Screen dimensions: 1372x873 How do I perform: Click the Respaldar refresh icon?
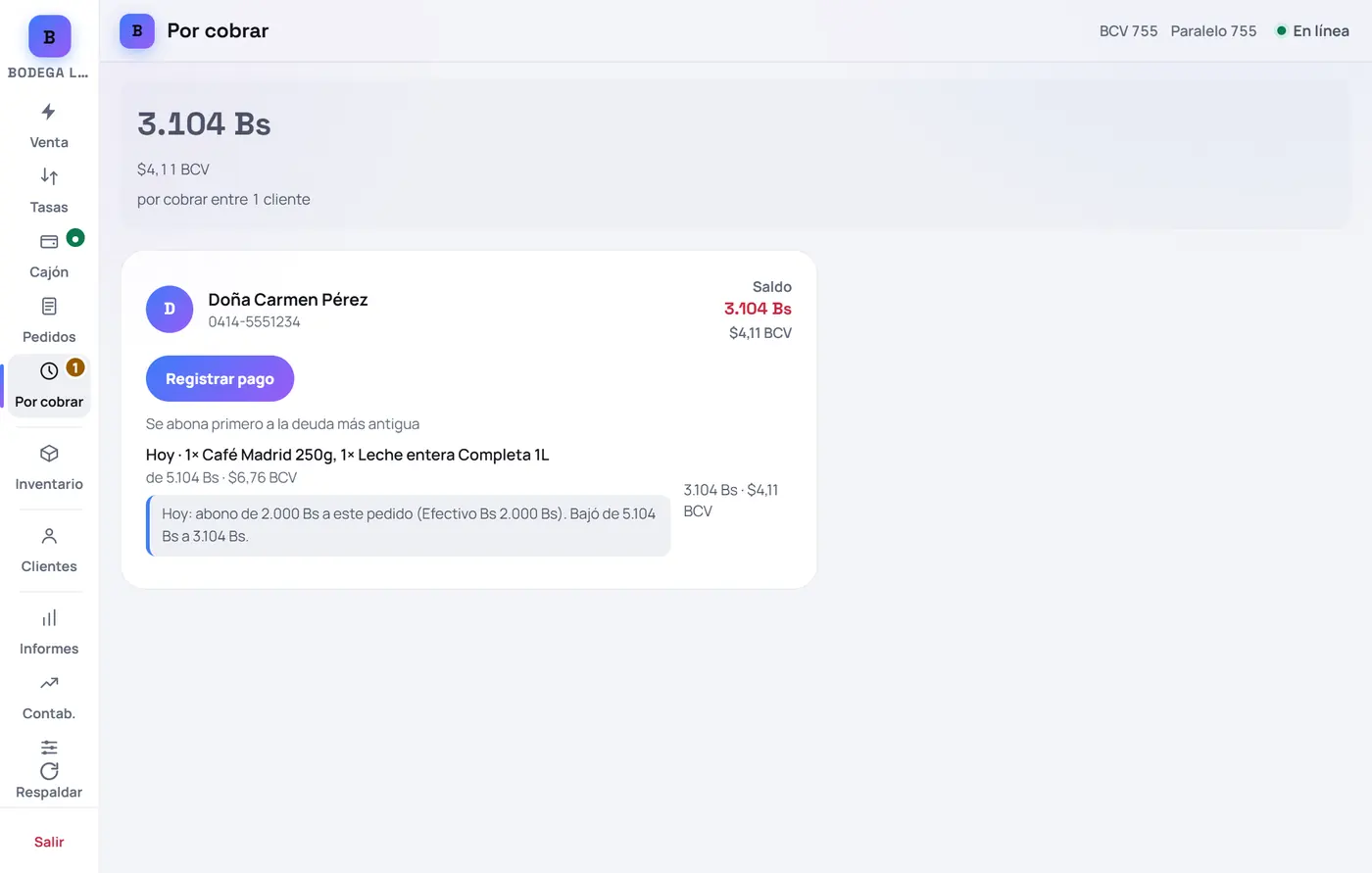point(49,771)
